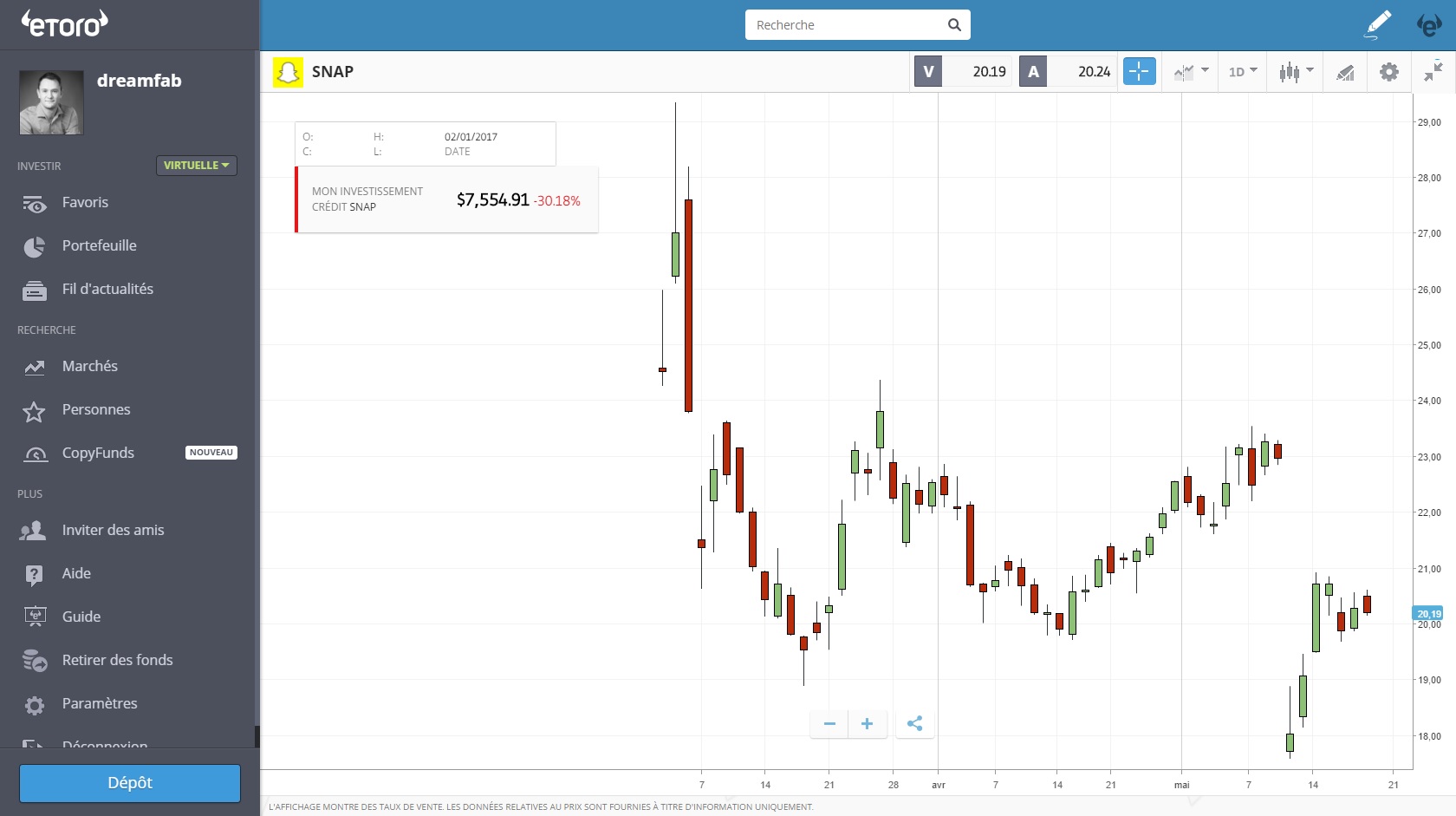Click the Aide question mark icon
The image size is (1456, 816).
[x=34, y=575]
